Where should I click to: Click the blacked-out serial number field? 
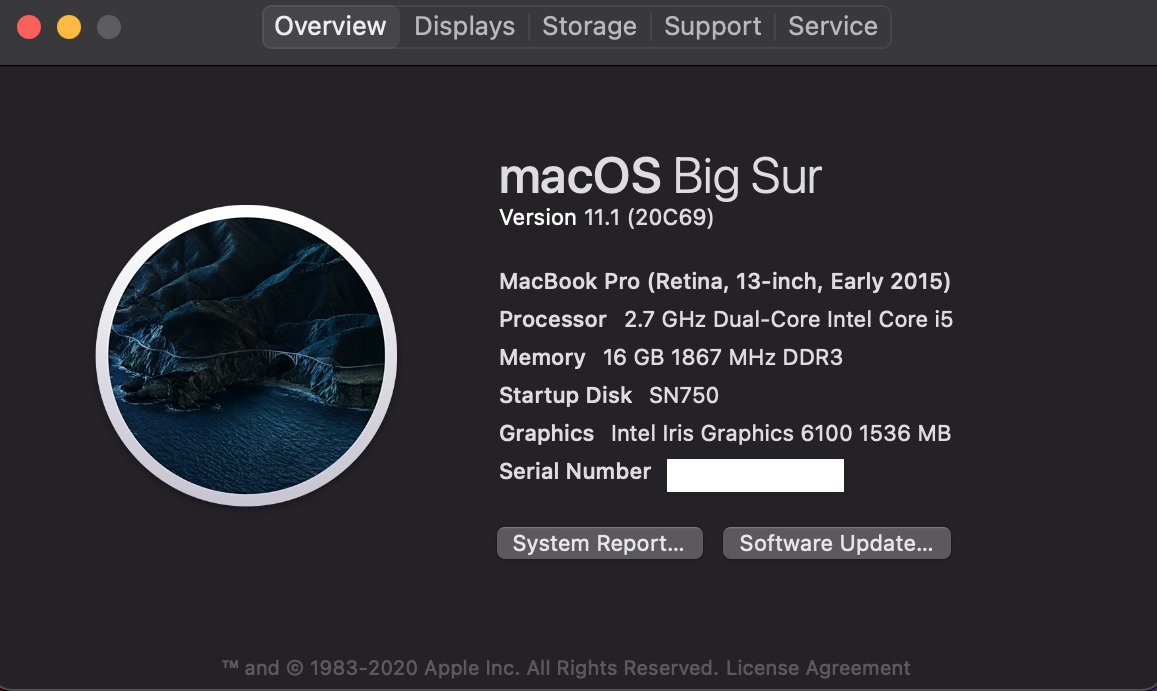[755, 475]
